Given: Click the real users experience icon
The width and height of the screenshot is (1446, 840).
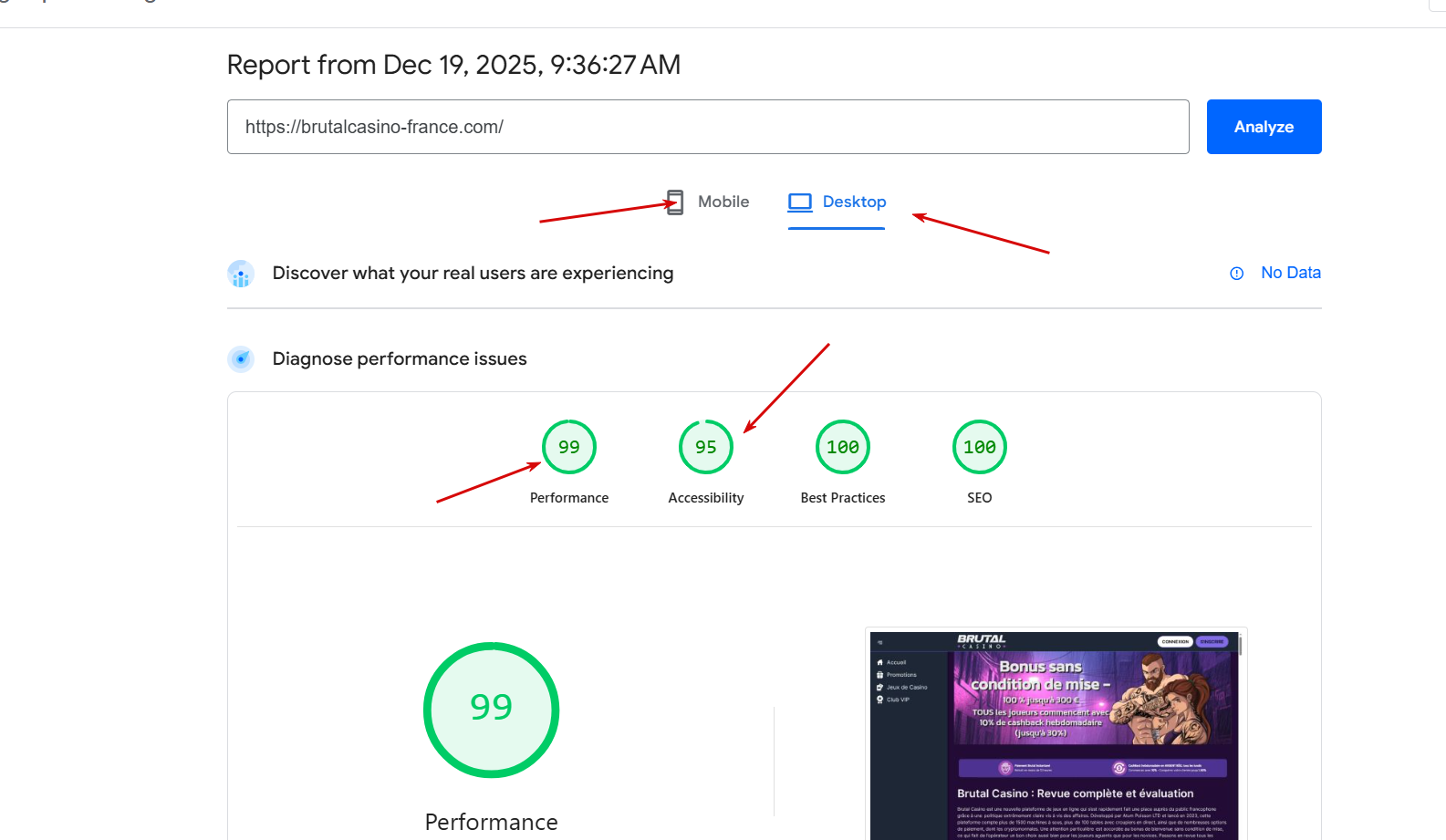Looking at the screenshot, I should click(241, 274).
